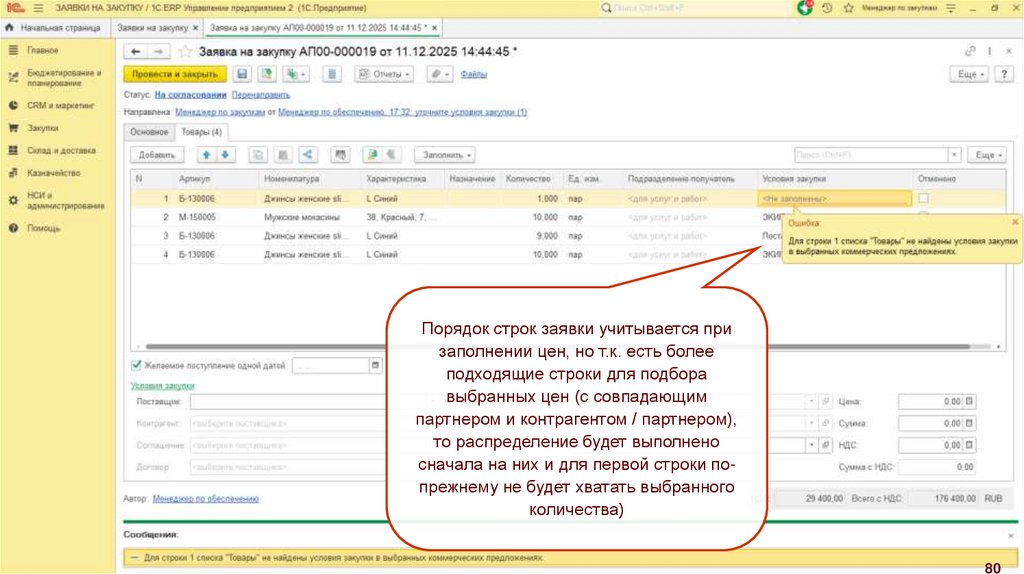The image size is (1024, 574).
Task: Open Закупки section in sidebar
Action: click(x=42, y=128)
